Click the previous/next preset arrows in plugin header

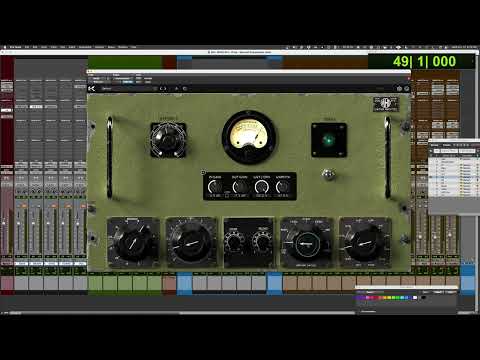click(x=163, y=89)
